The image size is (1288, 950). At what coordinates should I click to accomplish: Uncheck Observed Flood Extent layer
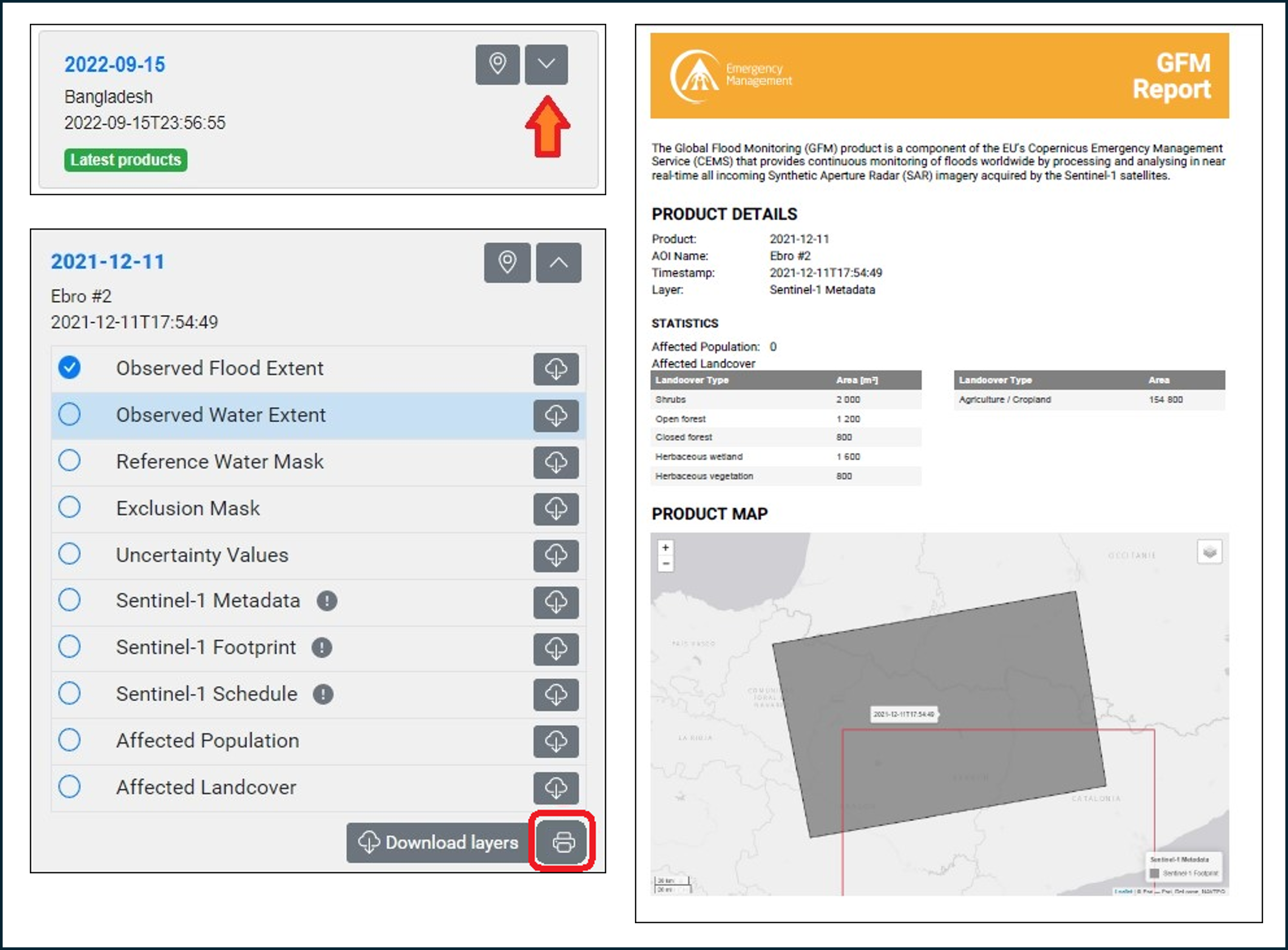[69, 367]
